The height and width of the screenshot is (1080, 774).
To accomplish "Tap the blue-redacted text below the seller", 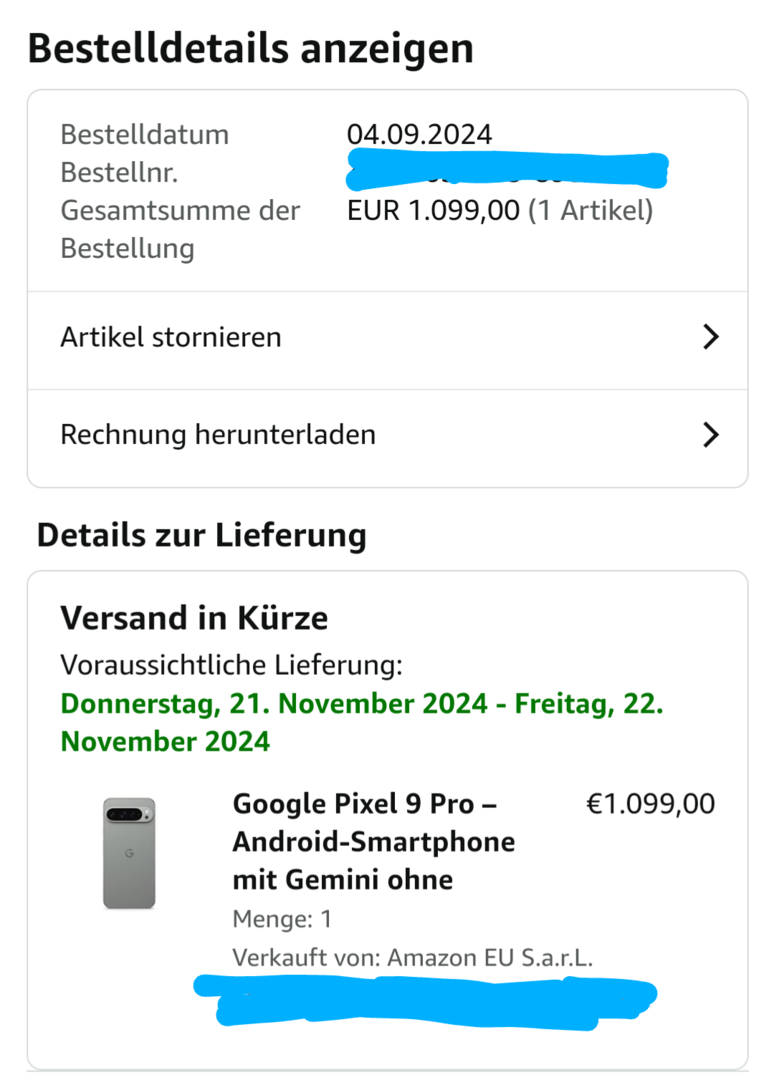I will pos(426,1002).
